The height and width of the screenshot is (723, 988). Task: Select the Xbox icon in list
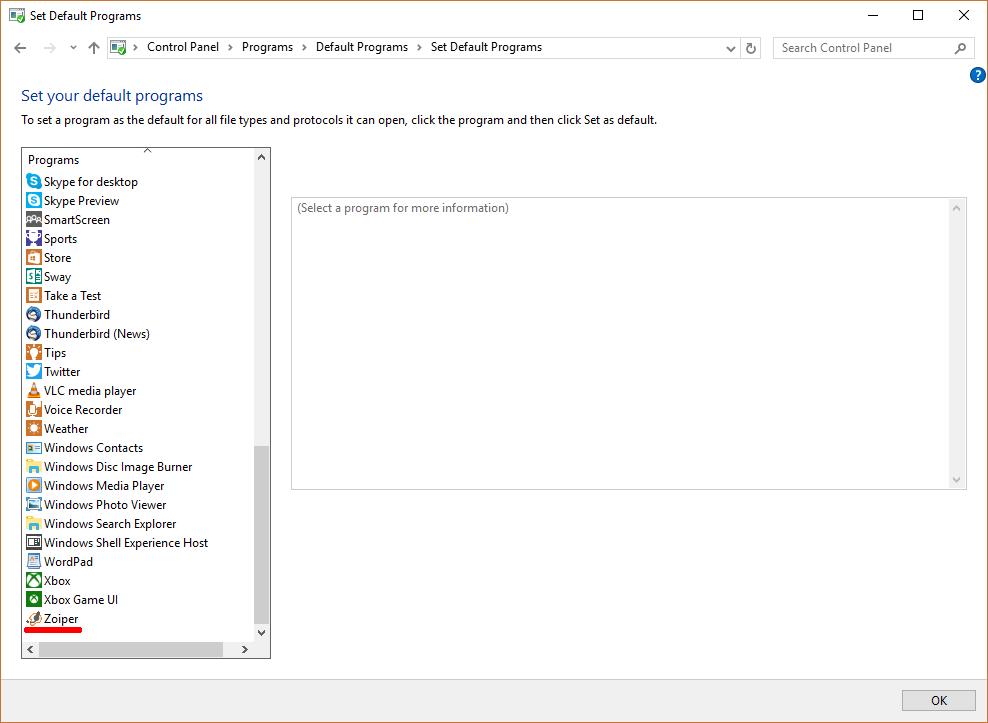pos(34,581)
